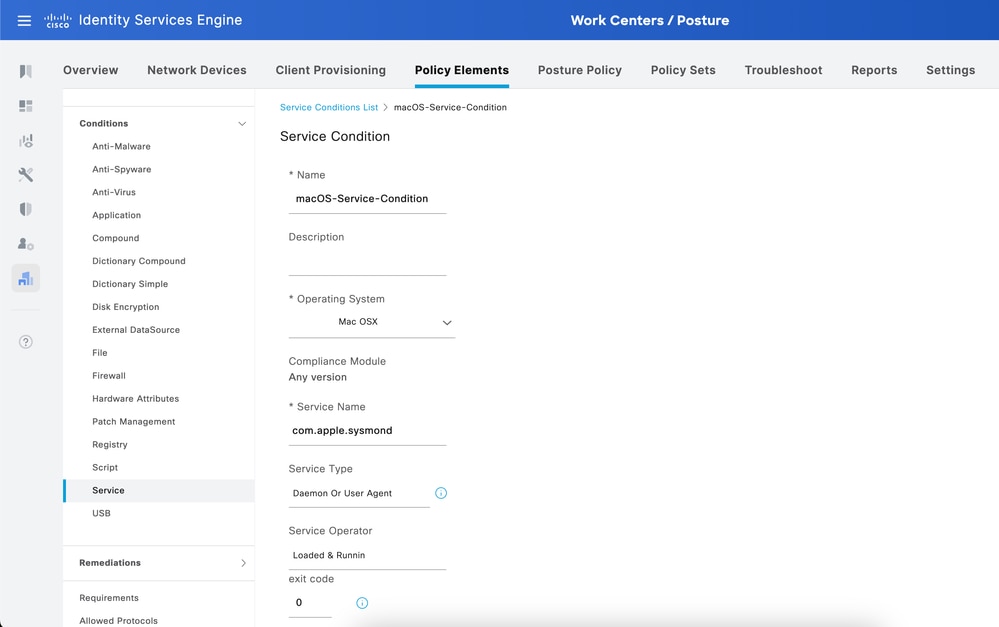Screen dimensions: 999x627
Task: Click the Work Centers / Posture title
Action: click(x=650, y=20)
